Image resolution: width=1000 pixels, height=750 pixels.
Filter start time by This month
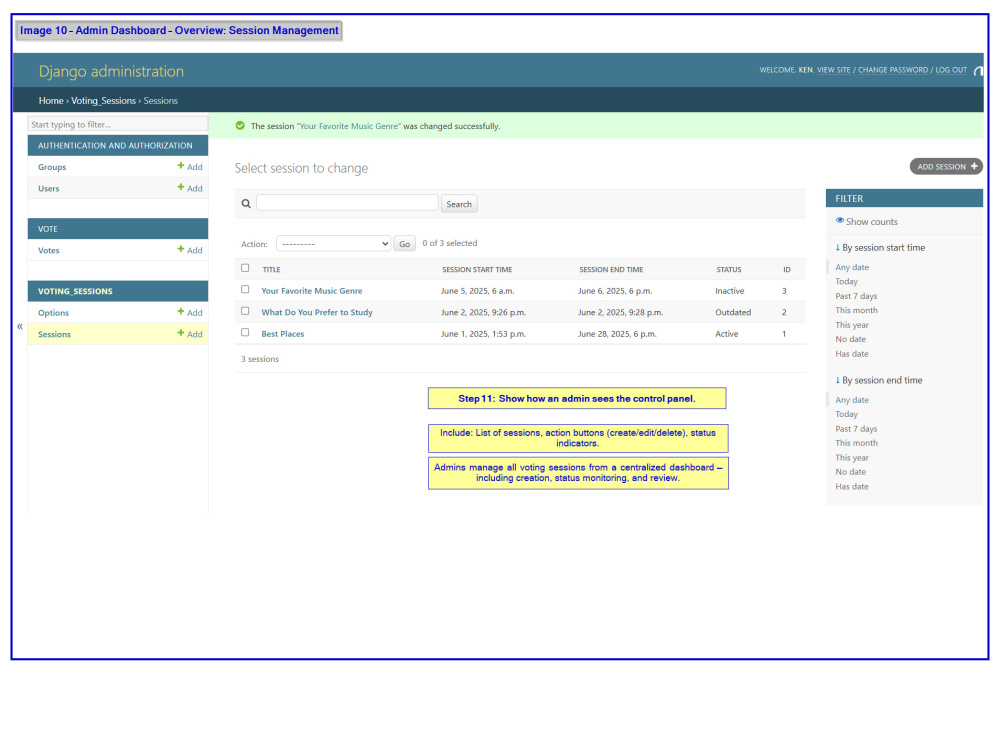point(857,310)
